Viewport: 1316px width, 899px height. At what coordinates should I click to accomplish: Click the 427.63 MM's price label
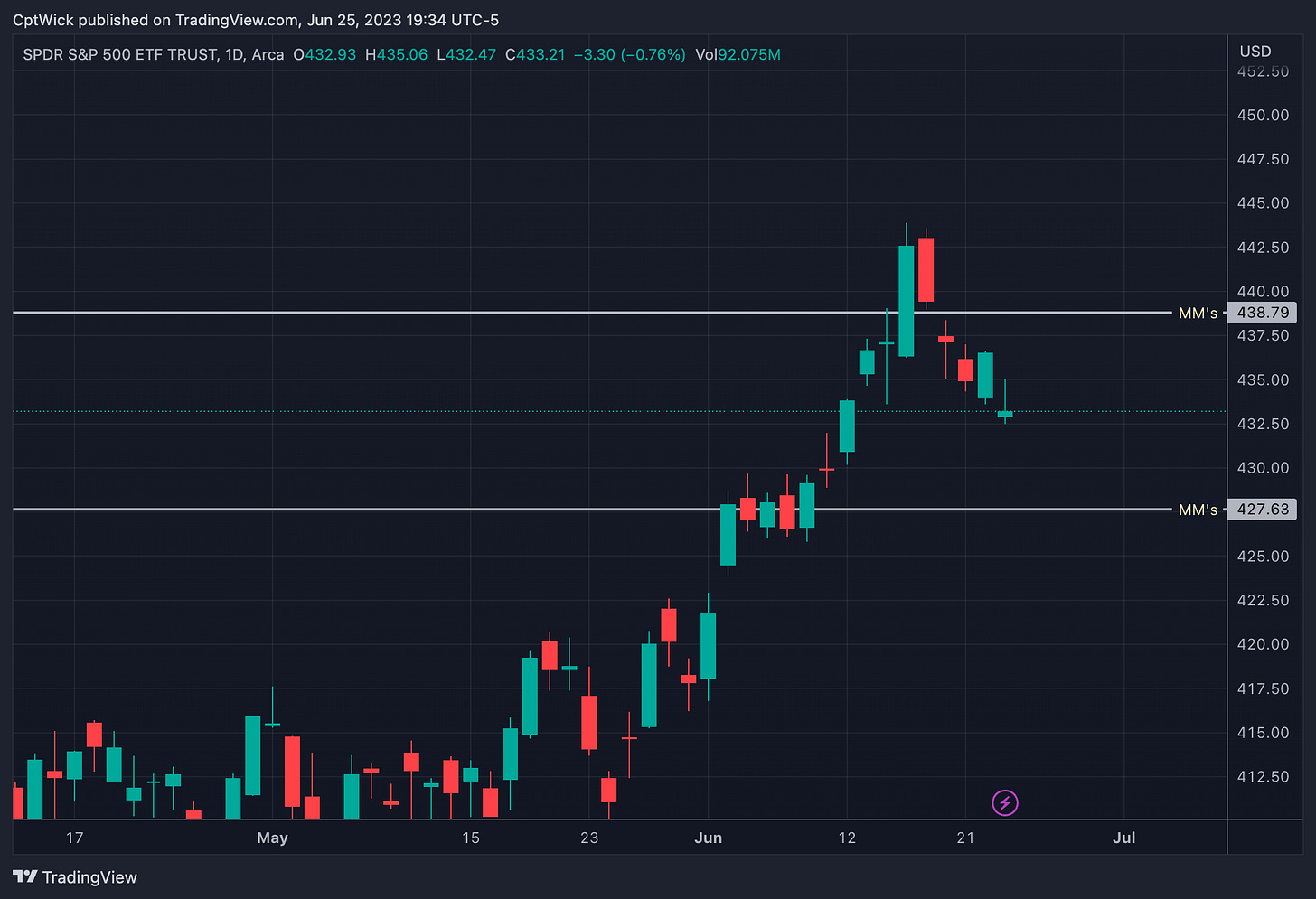(1263, 510)
